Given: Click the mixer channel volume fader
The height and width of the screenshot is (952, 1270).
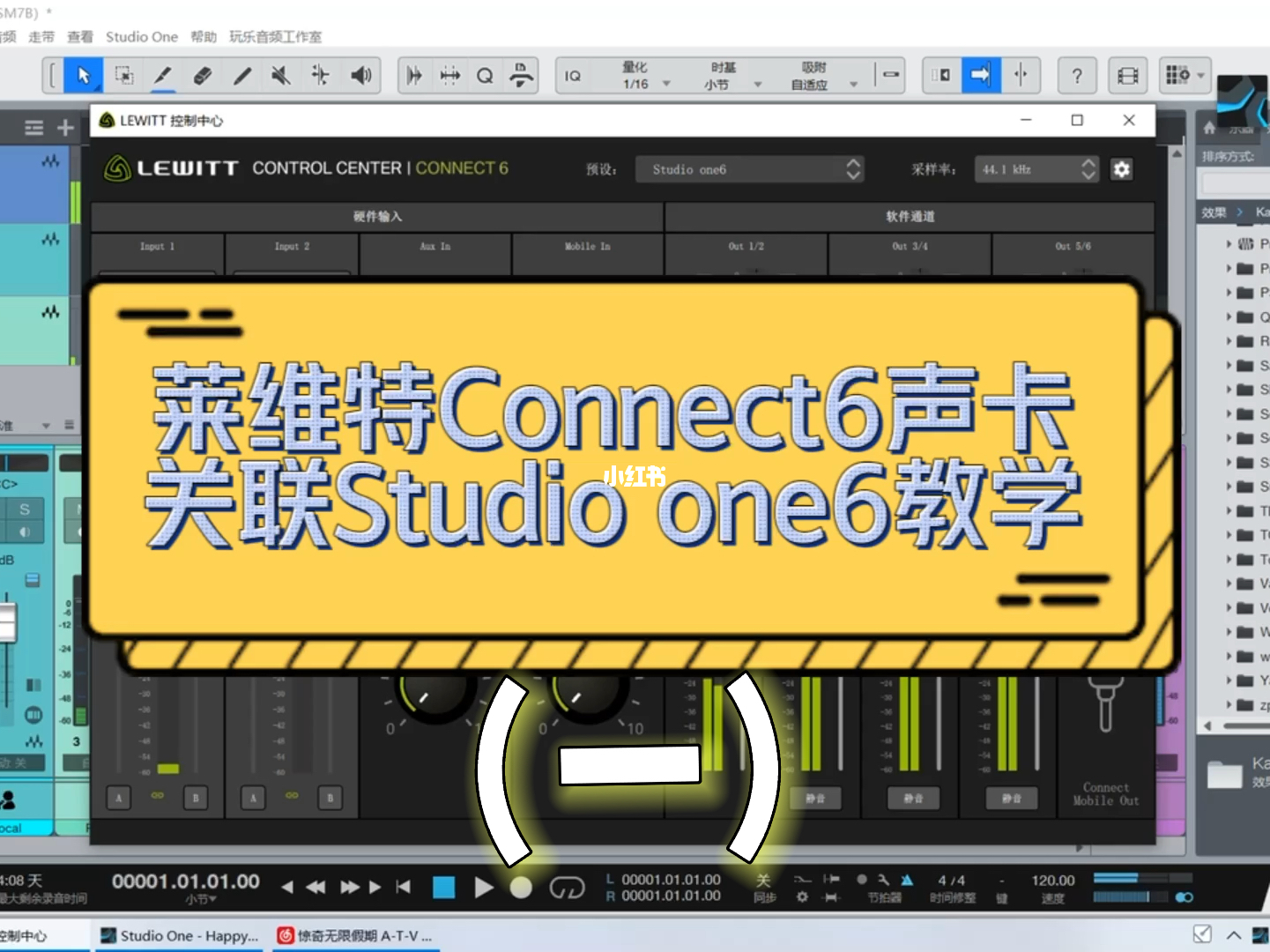Looking at the screenshot, I should pos(8,622).
